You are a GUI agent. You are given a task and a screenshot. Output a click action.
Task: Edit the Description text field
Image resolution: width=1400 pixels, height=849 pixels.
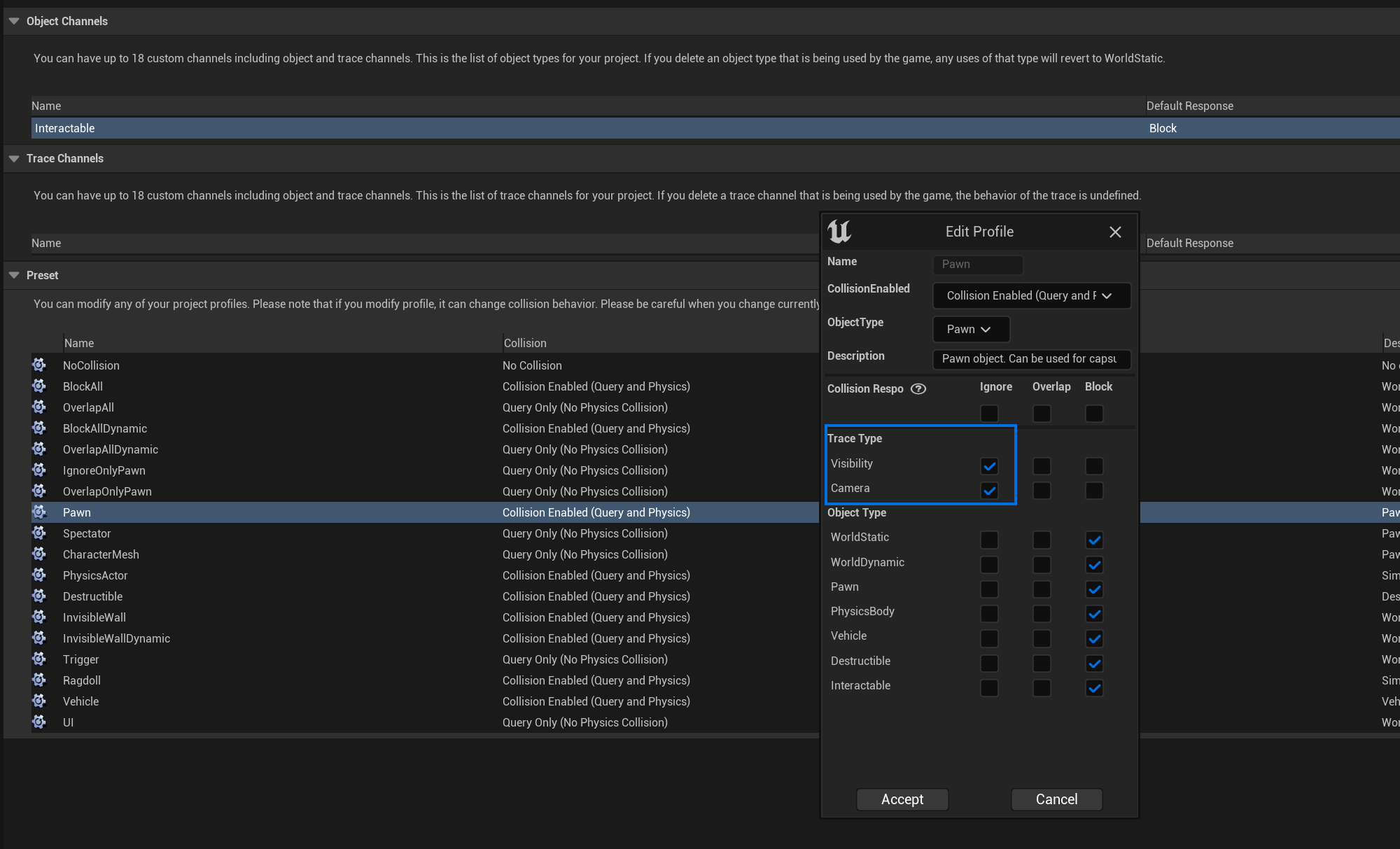tap(1032, 358)
